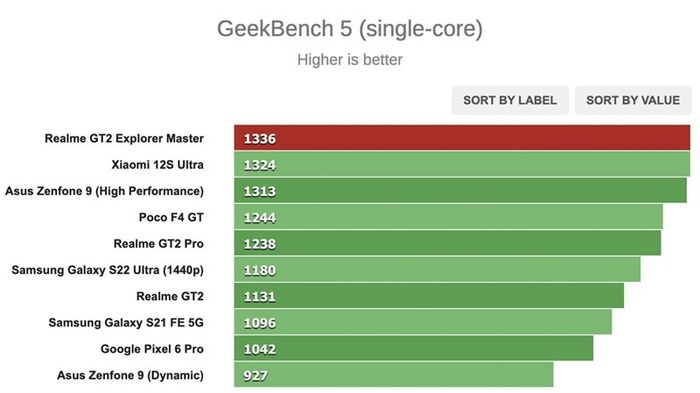Select the Realme GT2 bar showing 1131
The width and height of the screenshot is (700, 393).
coord(429,296)
